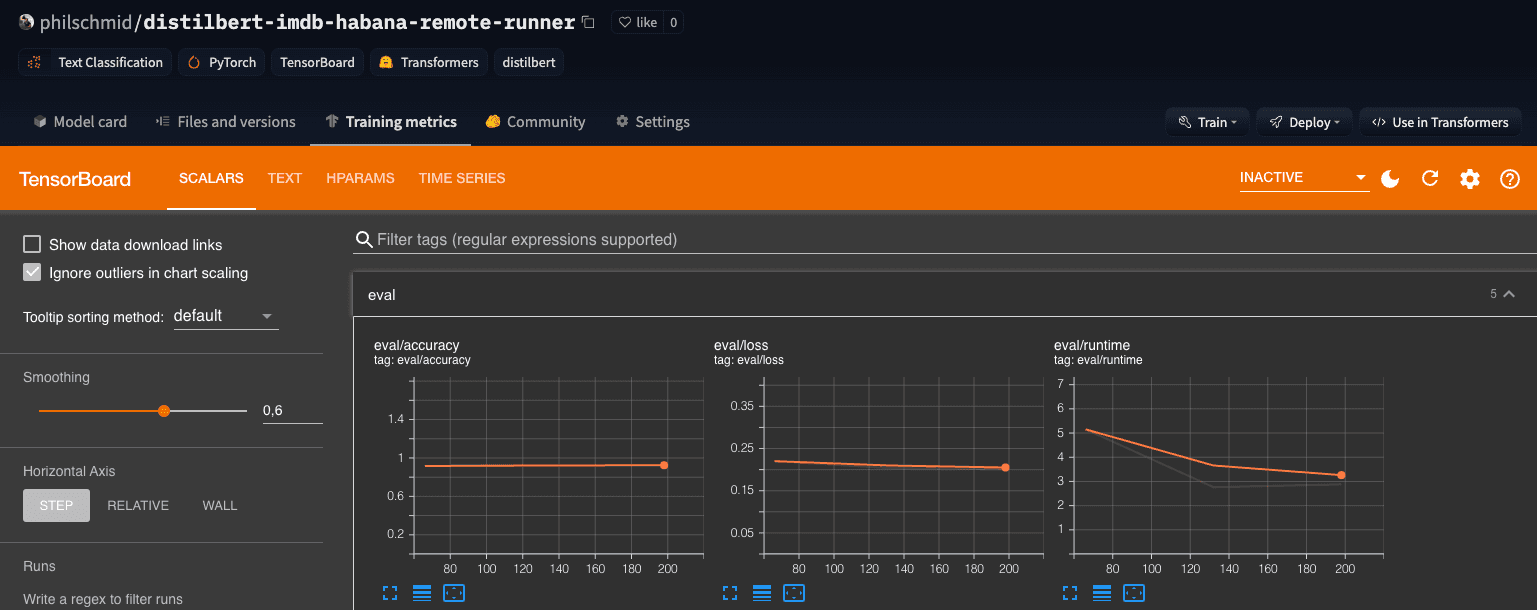Uncheck Ignore outliers in chart scaling

tap(32, 272)
